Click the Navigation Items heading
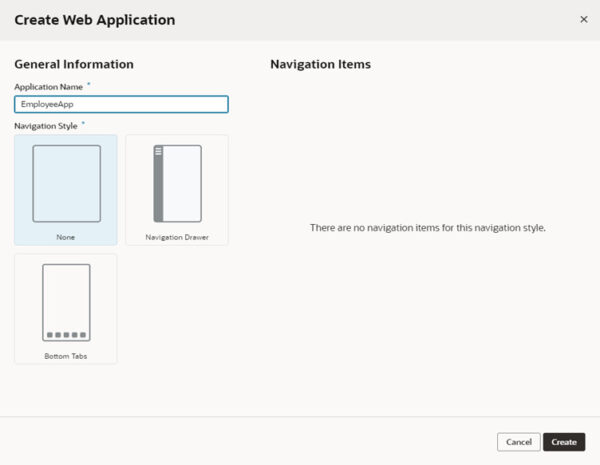Viewport: 600px width, 465px height. click(320, 64)
